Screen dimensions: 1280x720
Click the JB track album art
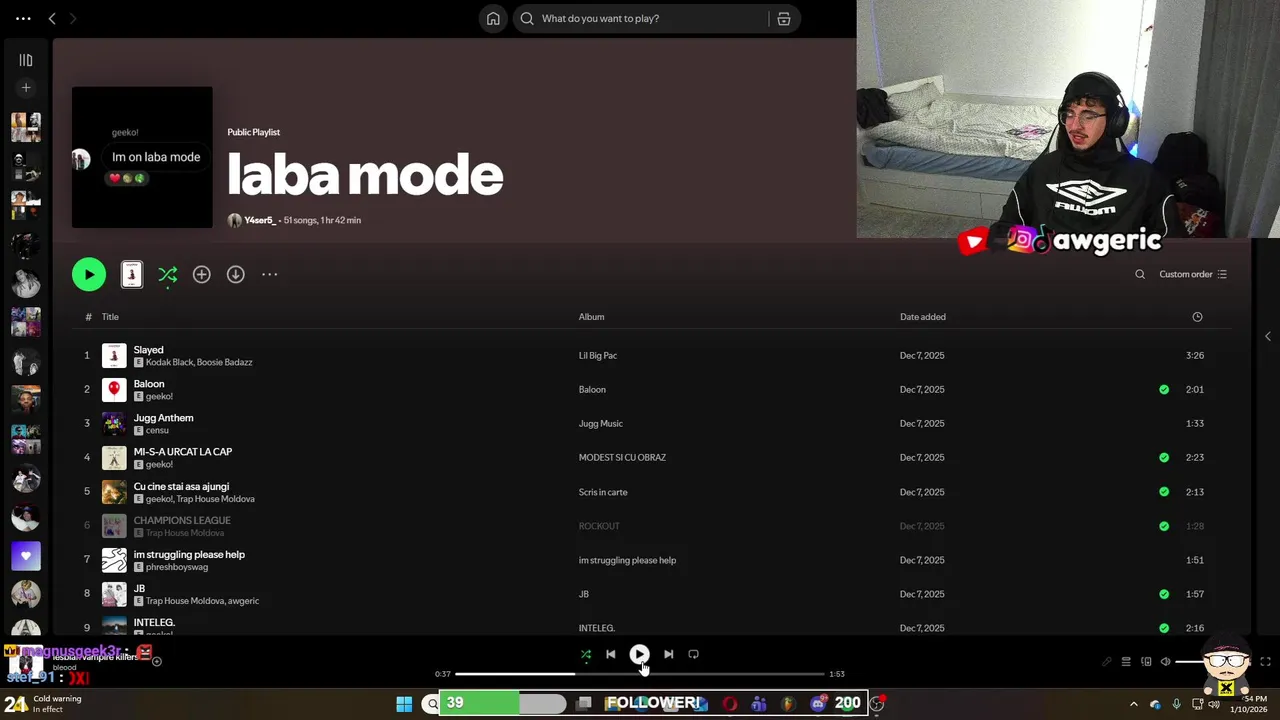pyautogui.click(x=114, y=594)
